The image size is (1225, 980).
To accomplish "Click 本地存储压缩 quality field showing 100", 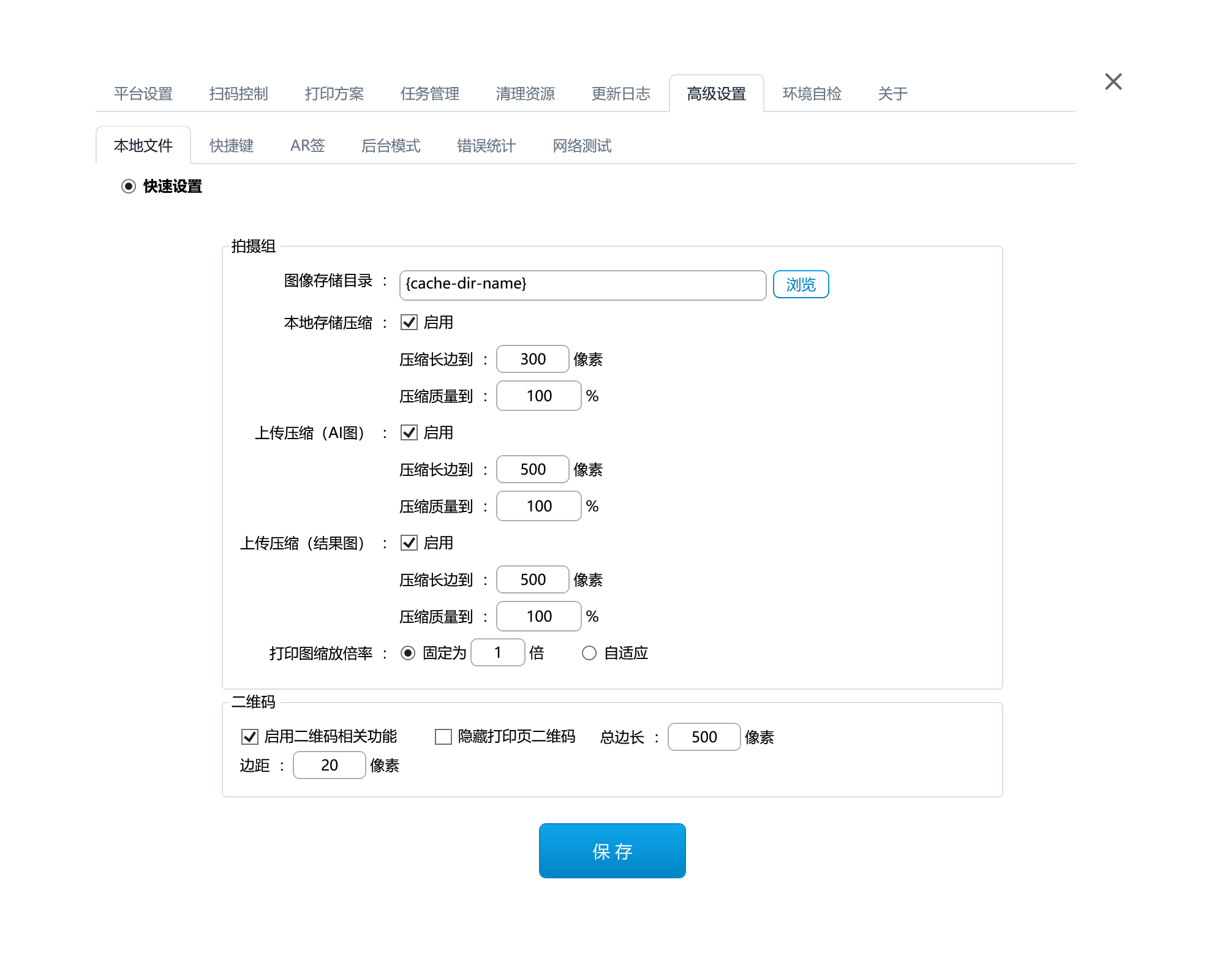I will 539,396.
